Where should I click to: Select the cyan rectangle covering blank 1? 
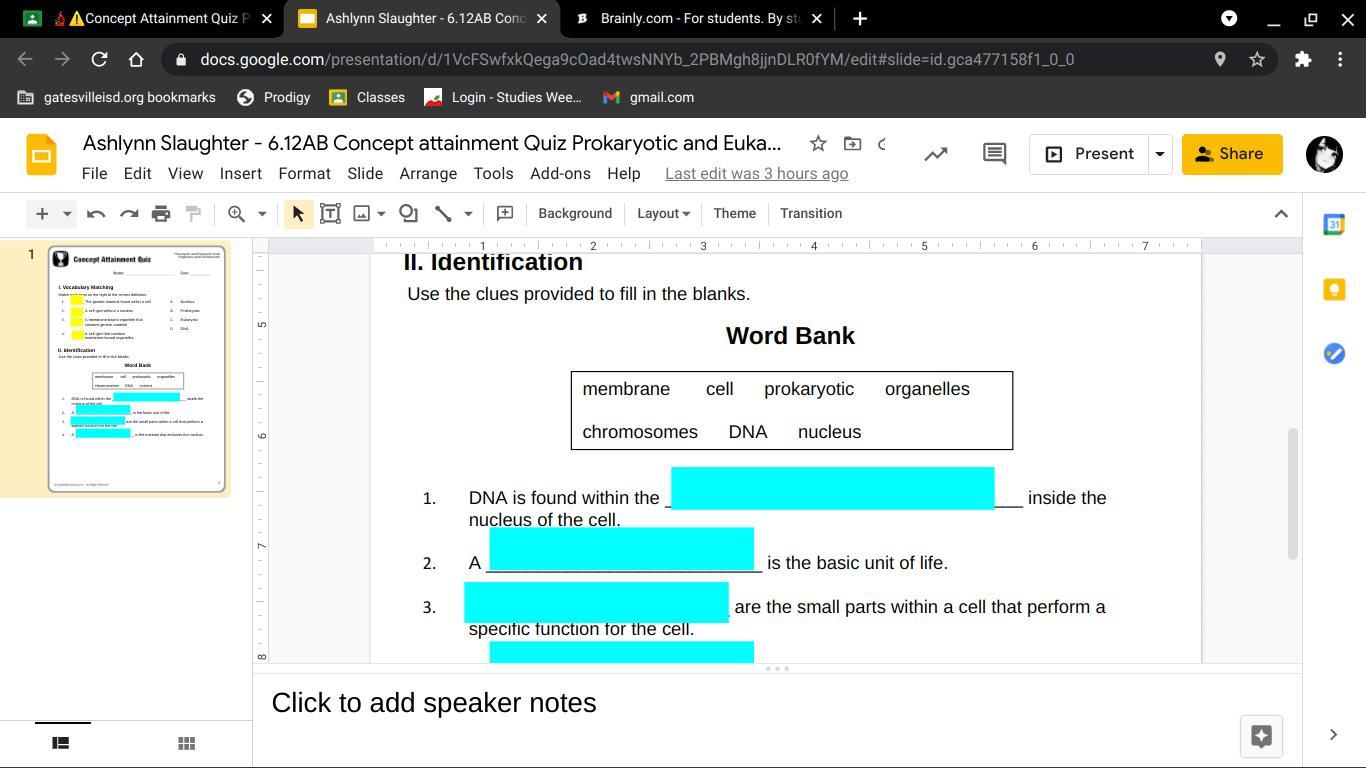[x=832, y=488]
